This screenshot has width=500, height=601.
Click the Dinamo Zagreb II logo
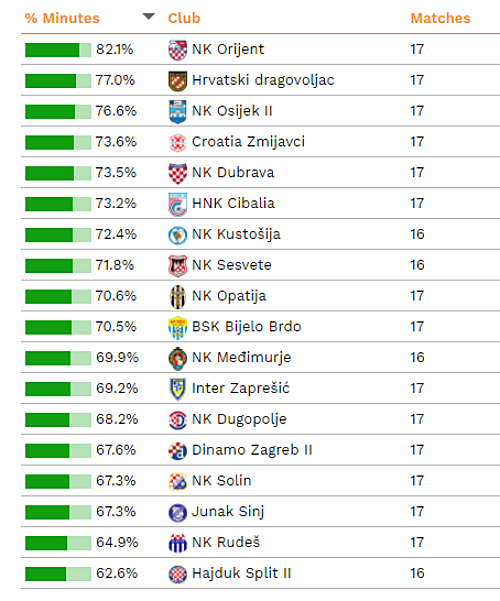pyautogui.click(x=178, y=451)
